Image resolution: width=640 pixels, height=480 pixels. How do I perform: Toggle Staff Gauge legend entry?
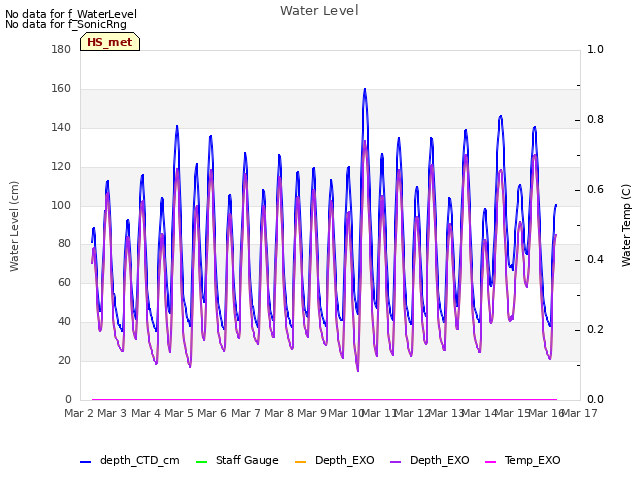coord(237,460)
